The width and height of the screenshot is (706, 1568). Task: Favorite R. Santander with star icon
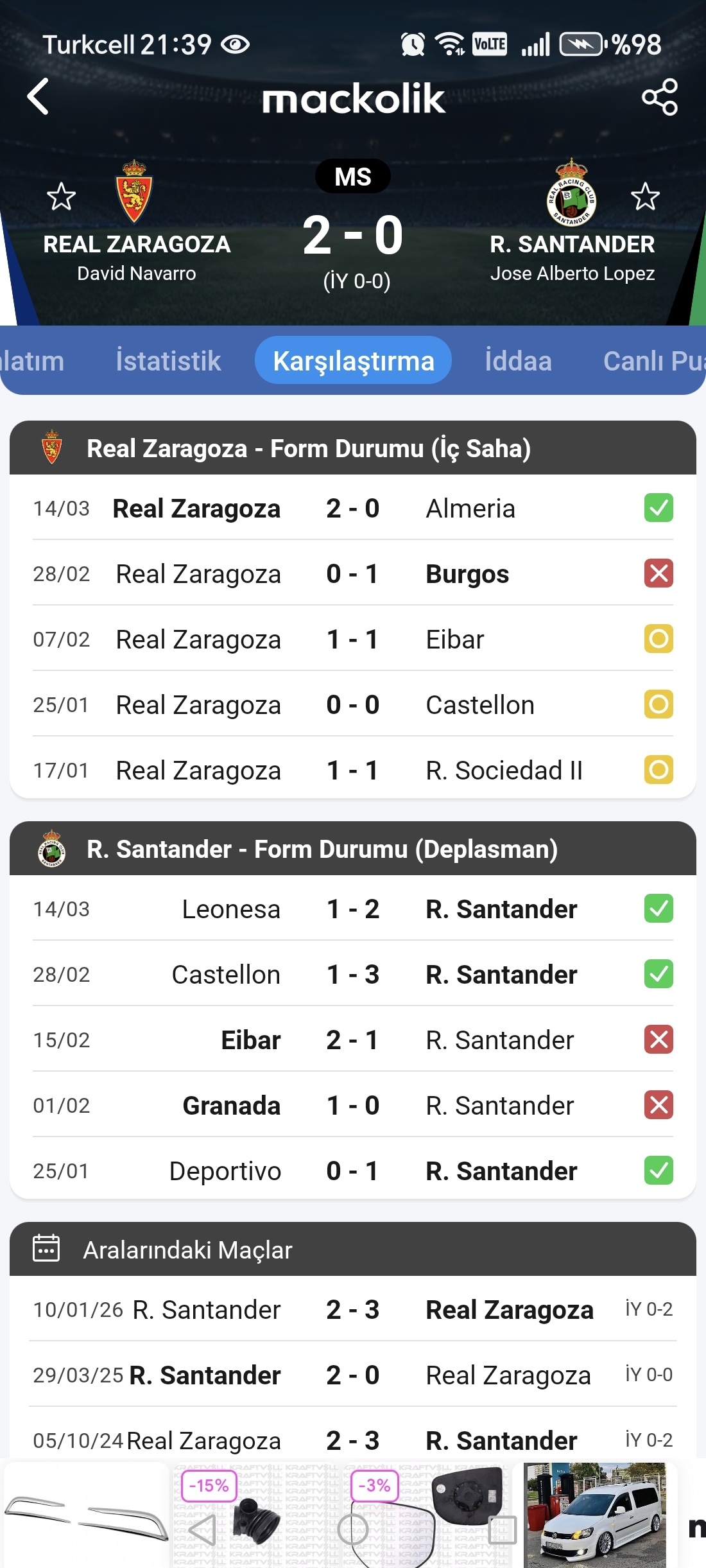click(645, 196)
